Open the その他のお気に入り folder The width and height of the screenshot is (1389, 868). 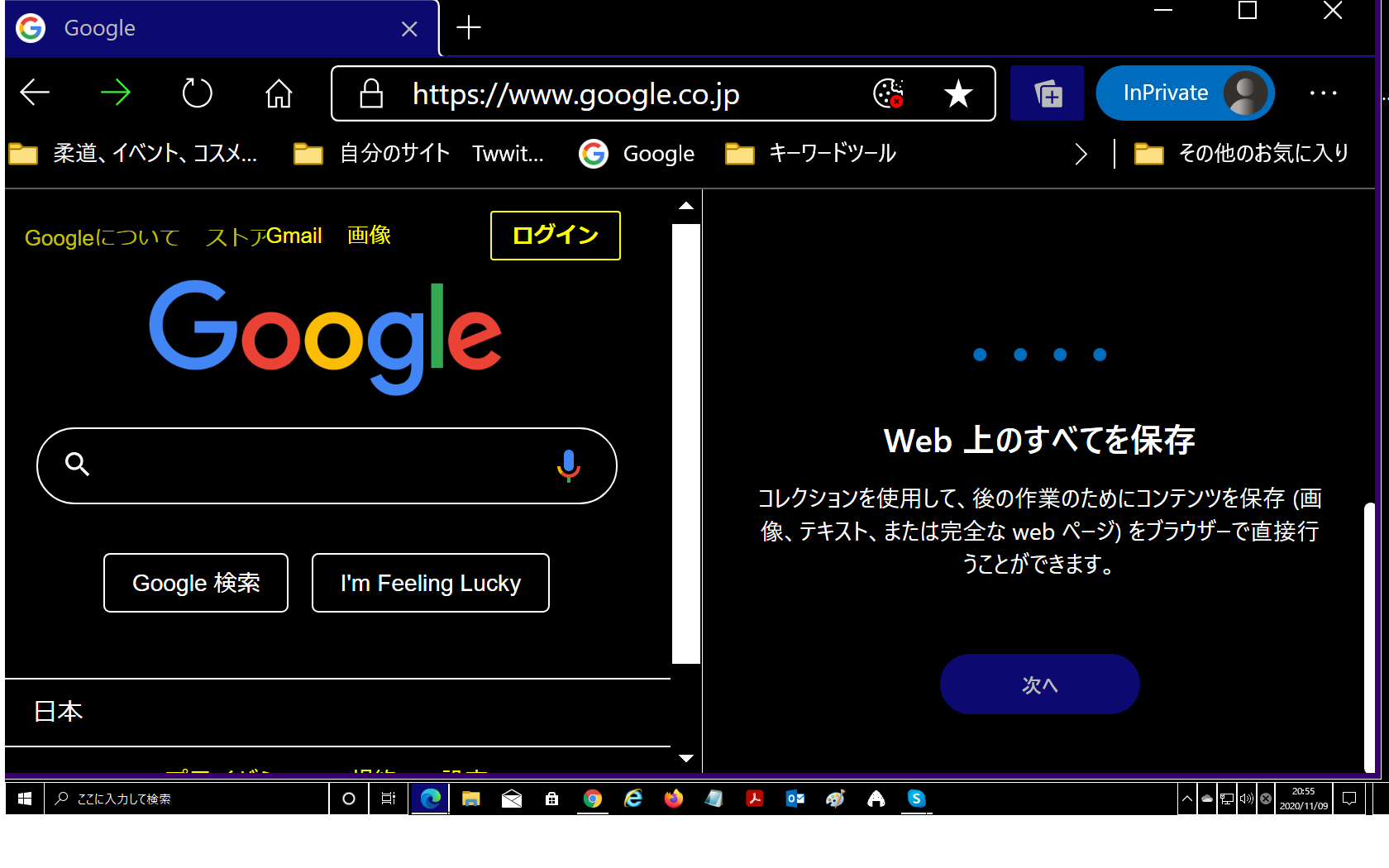[x=1241, y=154]
